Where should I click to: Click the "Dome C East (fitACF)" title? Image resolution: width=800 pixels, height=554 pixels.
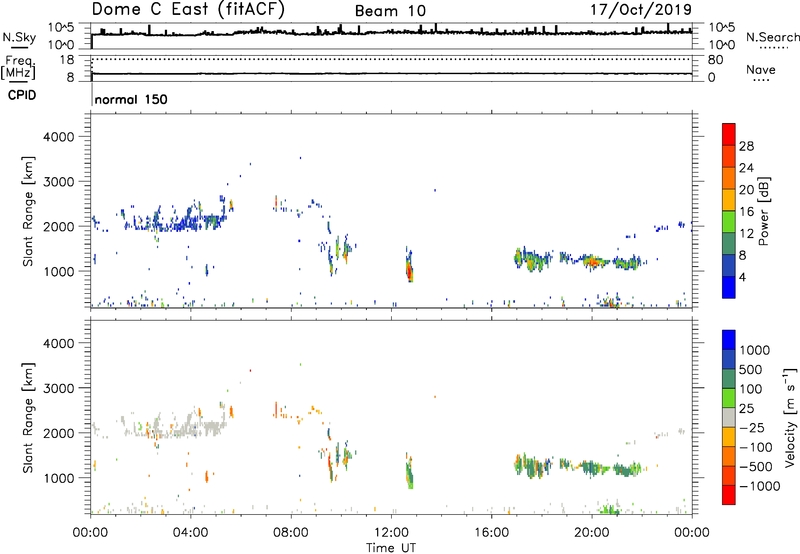pyautogui.click(x=188, y=9)
